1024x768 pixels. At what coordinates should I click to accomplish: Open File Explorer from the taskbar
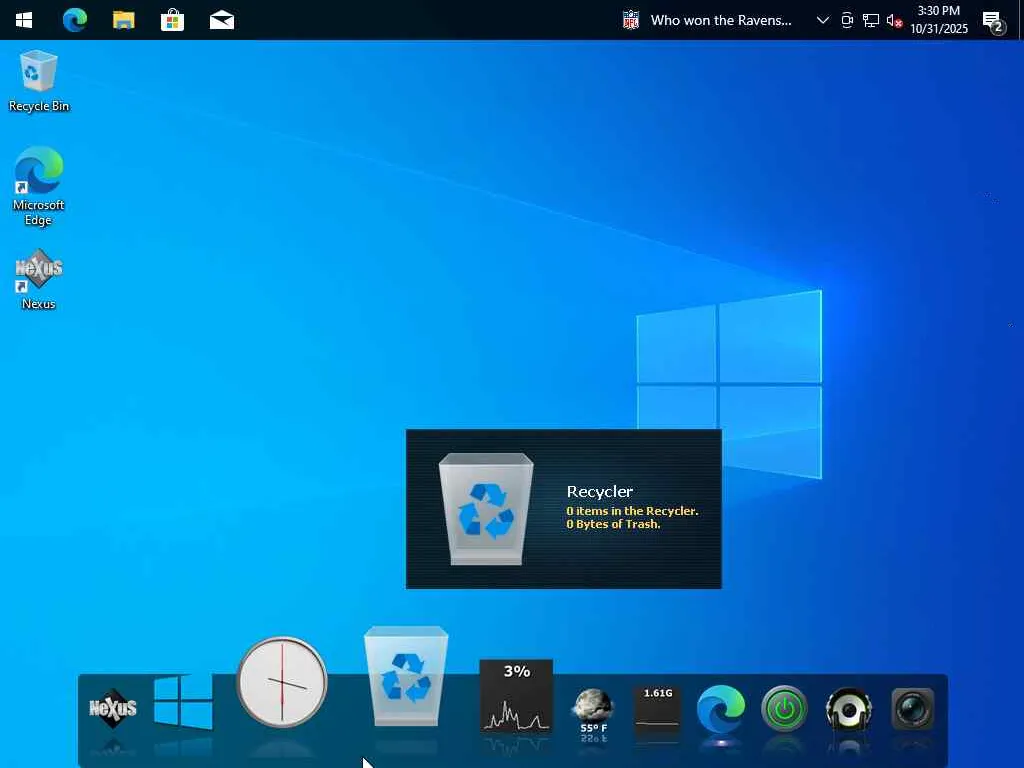pyautogui.click(x=123, y=20)
